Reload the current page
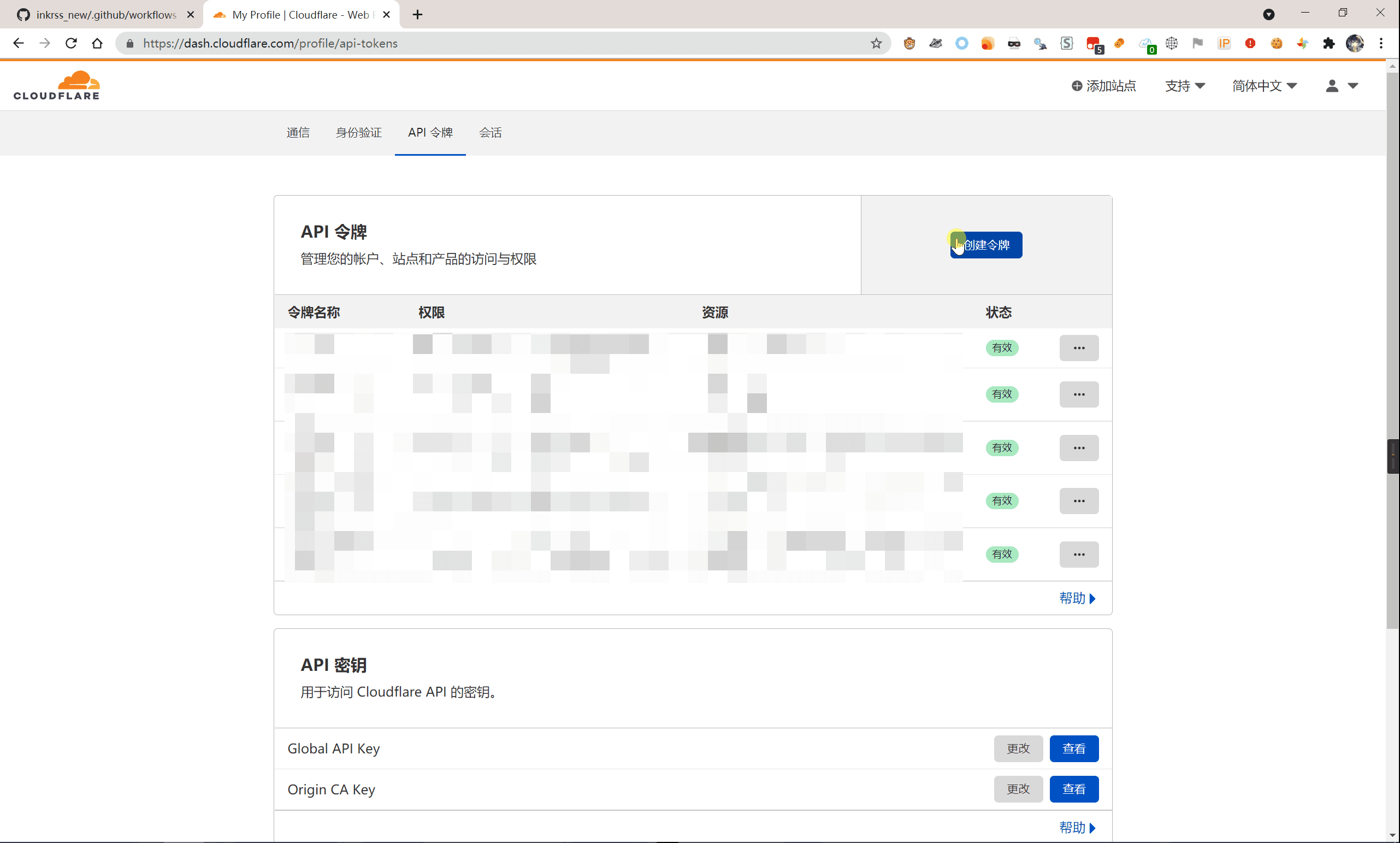Image resolution: width=1400 pixels, height=843 pixels. pos(71,43)
